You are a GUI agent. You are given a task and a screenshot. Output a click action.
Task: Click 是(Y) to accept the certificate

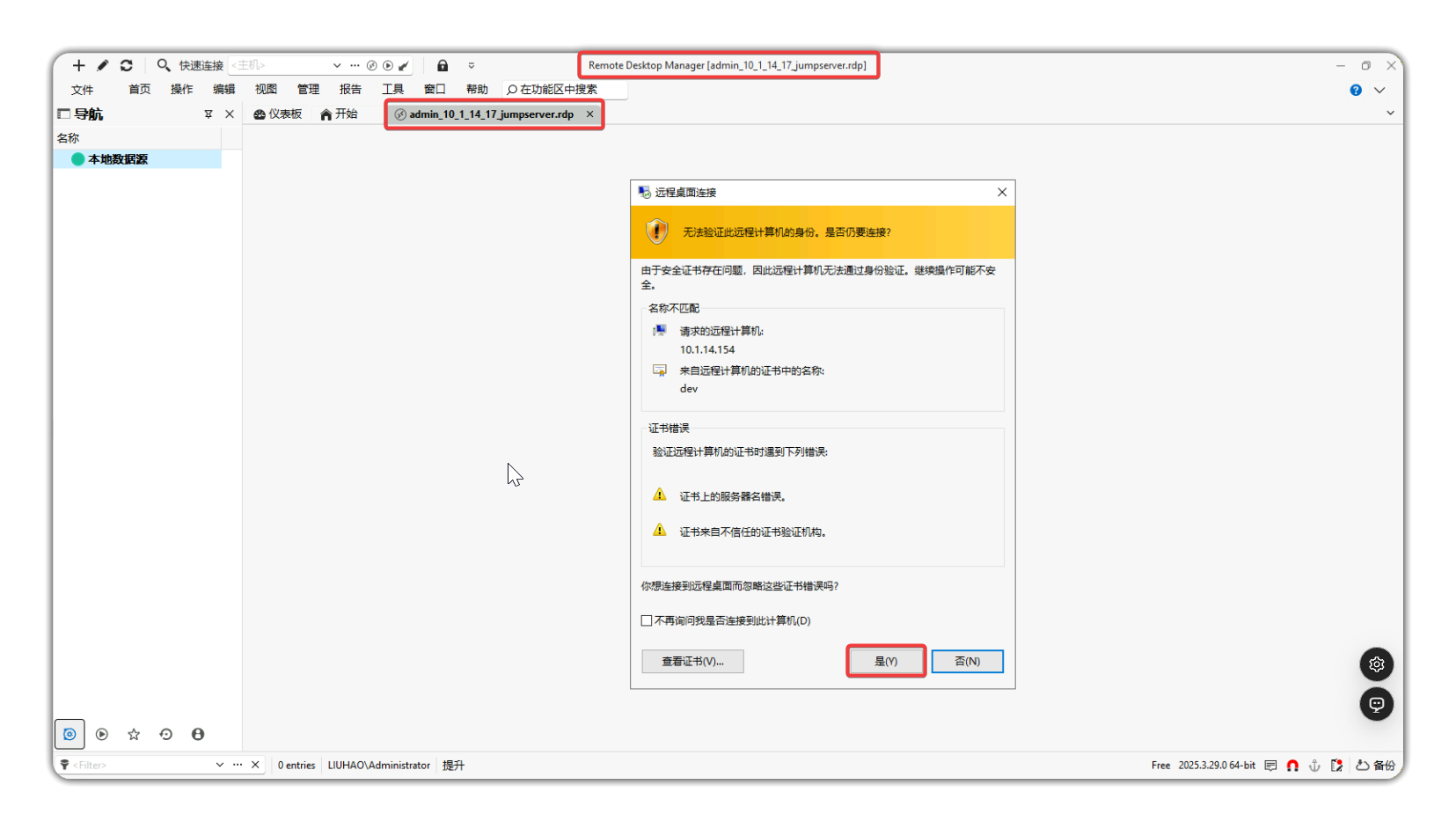click(885, 661)
